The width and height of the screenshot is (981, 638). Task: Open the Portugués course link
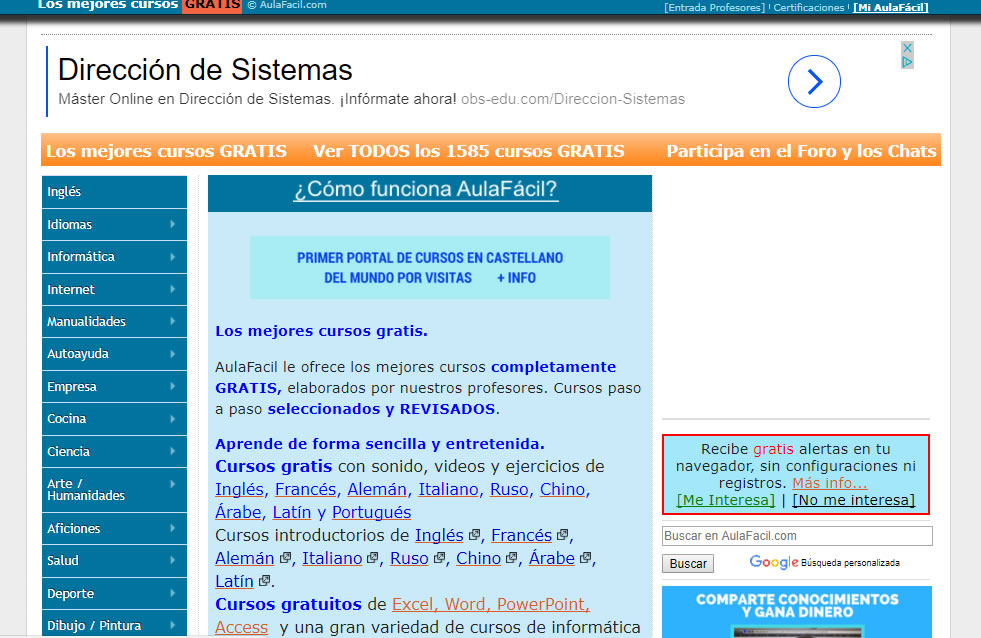click(371, 512)
